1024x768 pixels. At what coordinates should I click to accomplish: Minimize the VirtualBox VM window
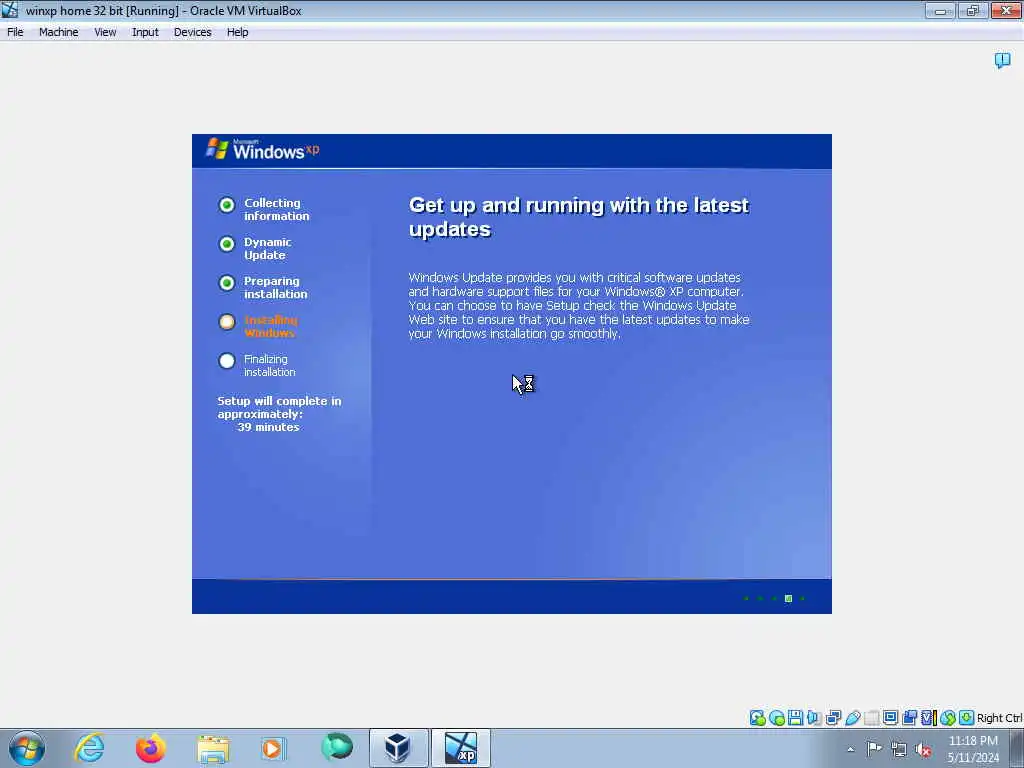[940, 10]
